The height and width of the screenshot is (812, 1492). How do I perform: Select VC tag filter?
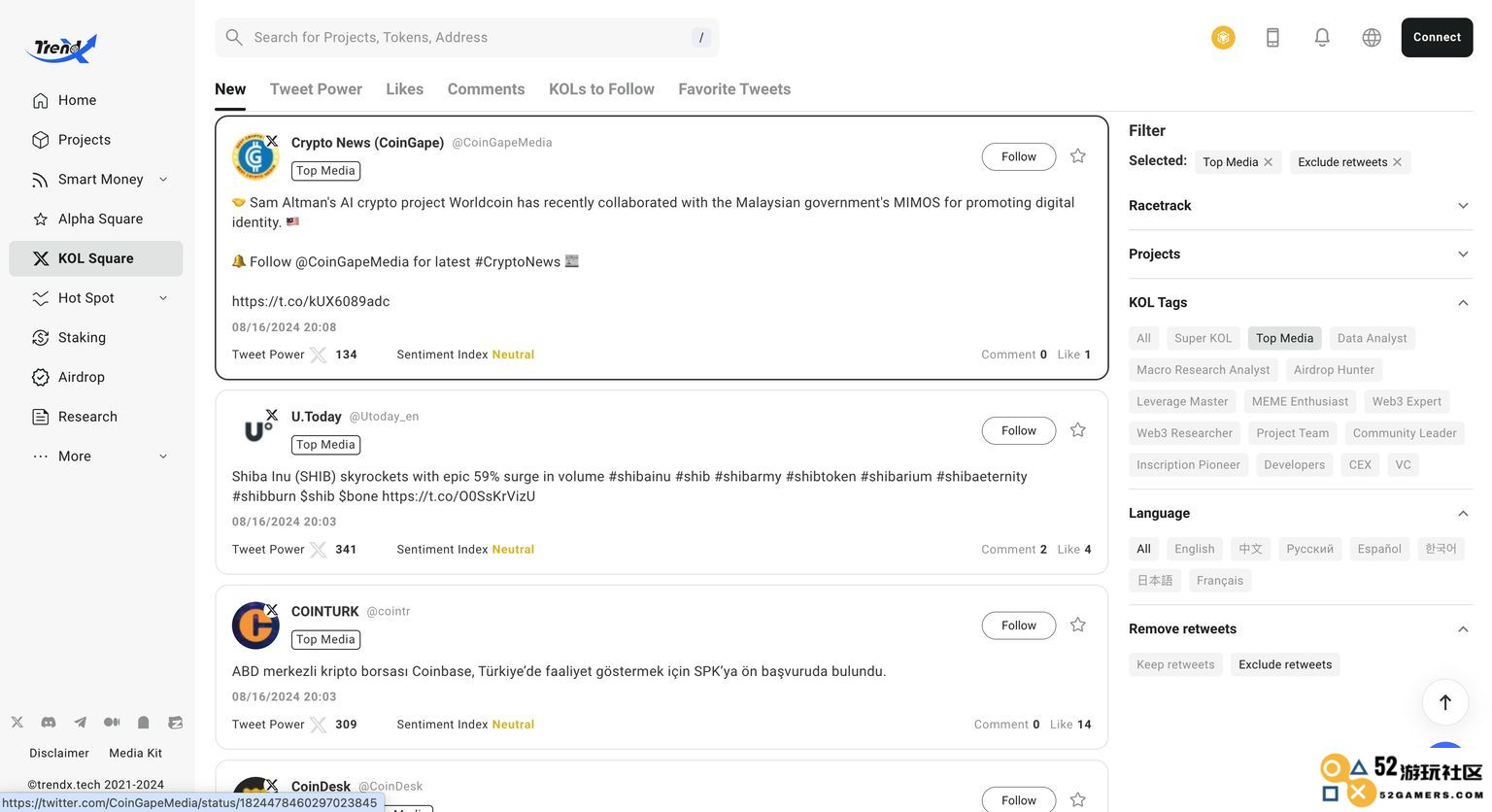tap(1403, 464)
